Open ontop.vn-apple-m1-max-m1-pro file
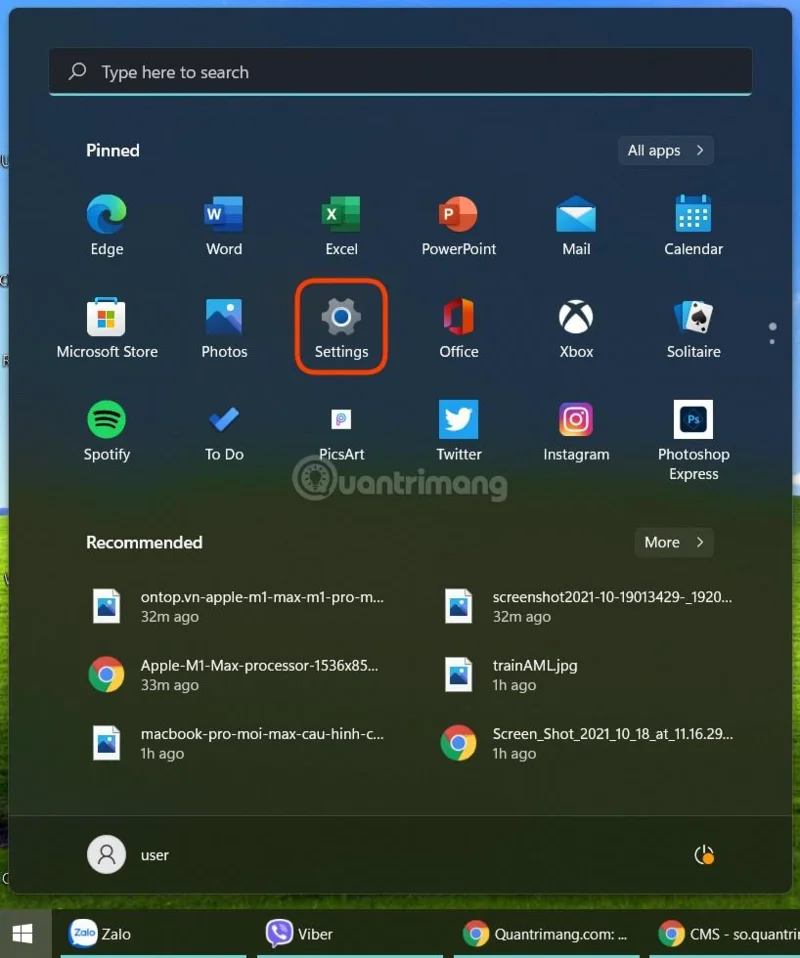Image resolution: width=800 pixels, height=958 pixels. coord(238,606)
